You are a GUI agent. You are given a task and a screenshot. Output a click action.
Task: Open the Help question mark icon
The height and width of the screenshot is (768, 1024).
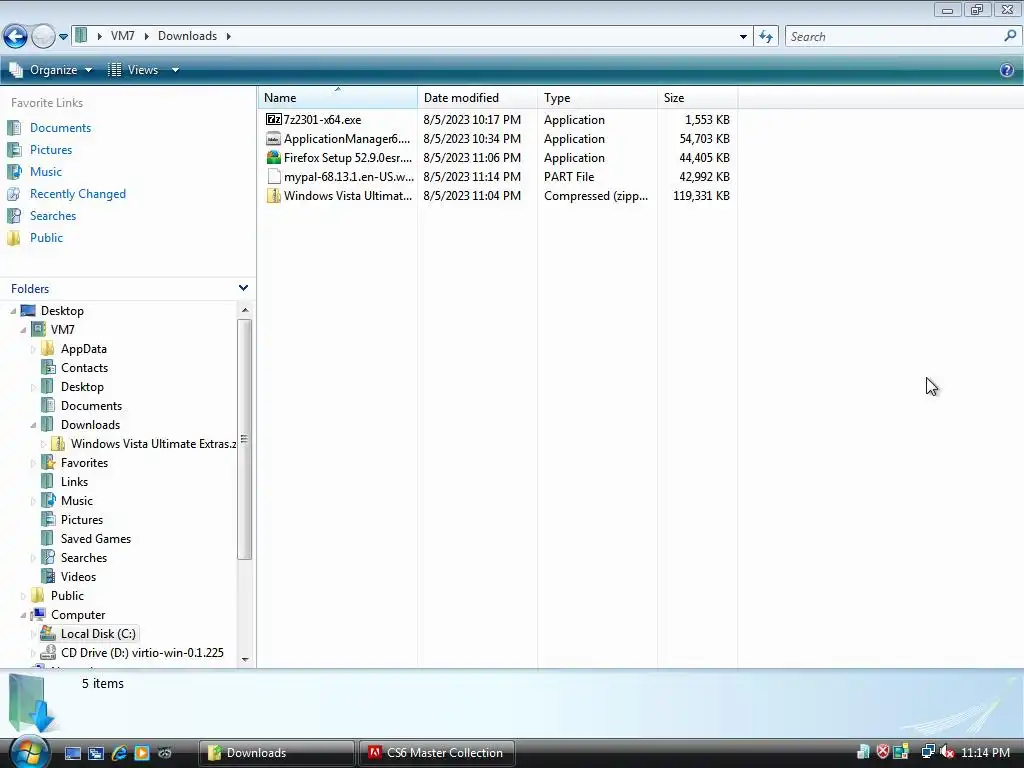point(1006,70)
